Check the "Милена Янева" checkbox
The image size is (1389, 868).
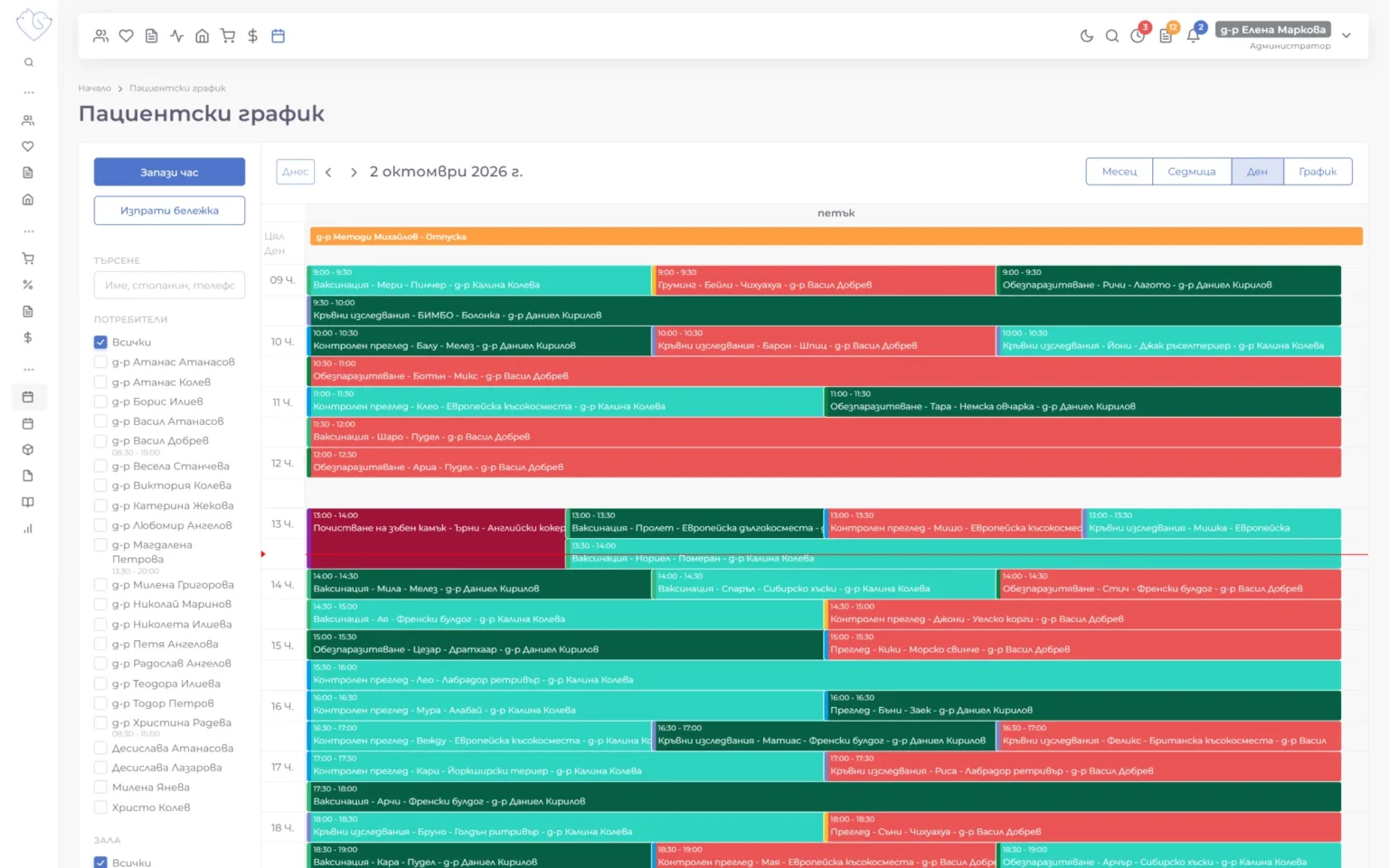[x=100, y=788]
